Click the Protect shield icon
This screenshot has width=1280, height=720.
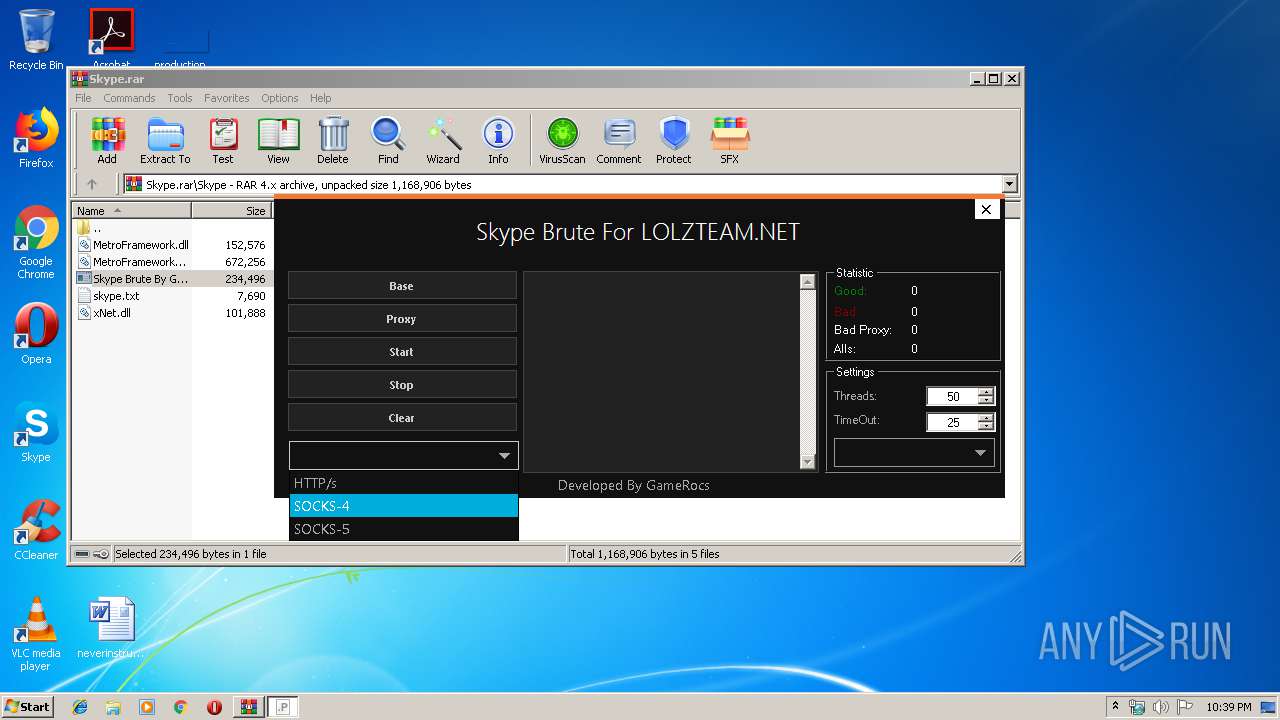[674, 141]
